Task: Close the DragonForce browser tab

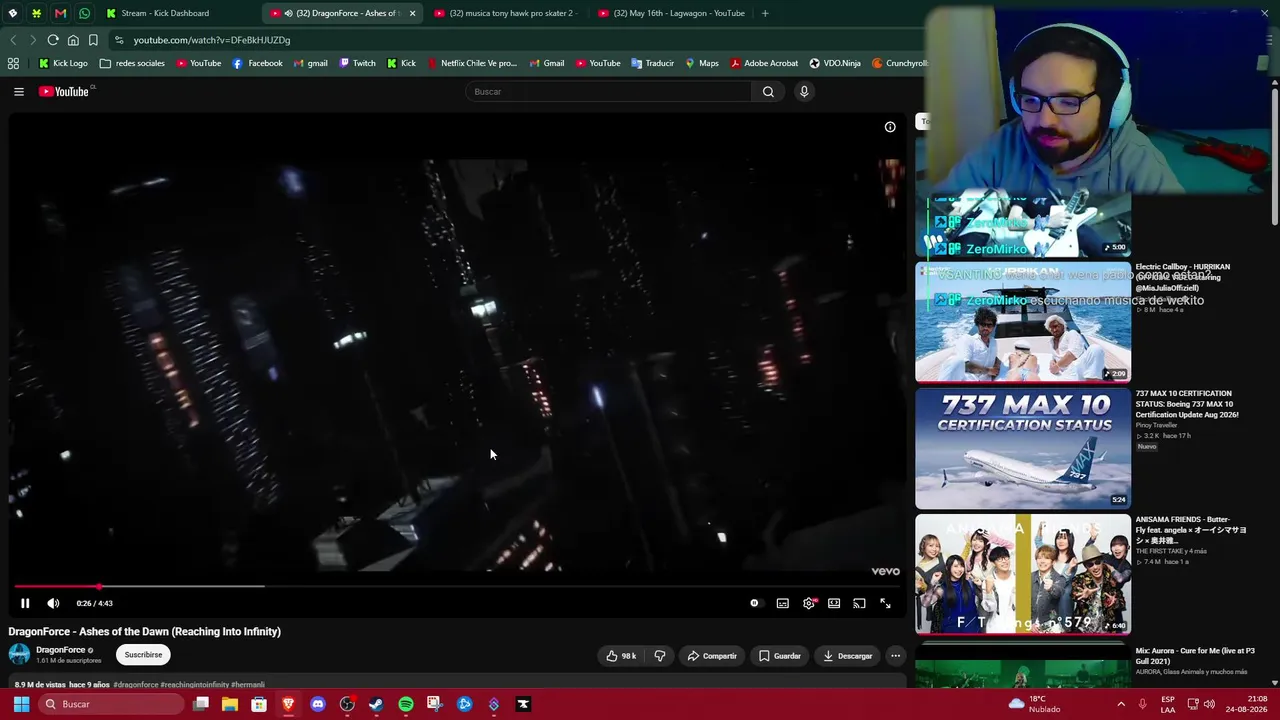Action: [x=412, y=13]
